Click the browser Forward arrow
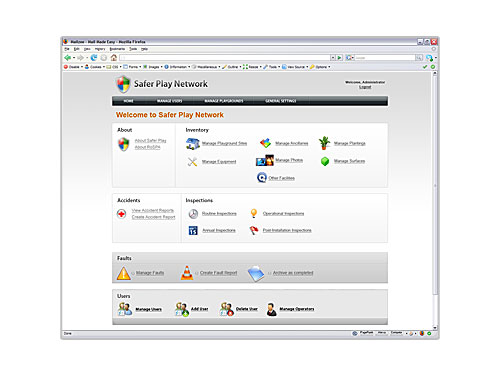The height and width of the screenshot is (375, 500). [x=80, y=58]
